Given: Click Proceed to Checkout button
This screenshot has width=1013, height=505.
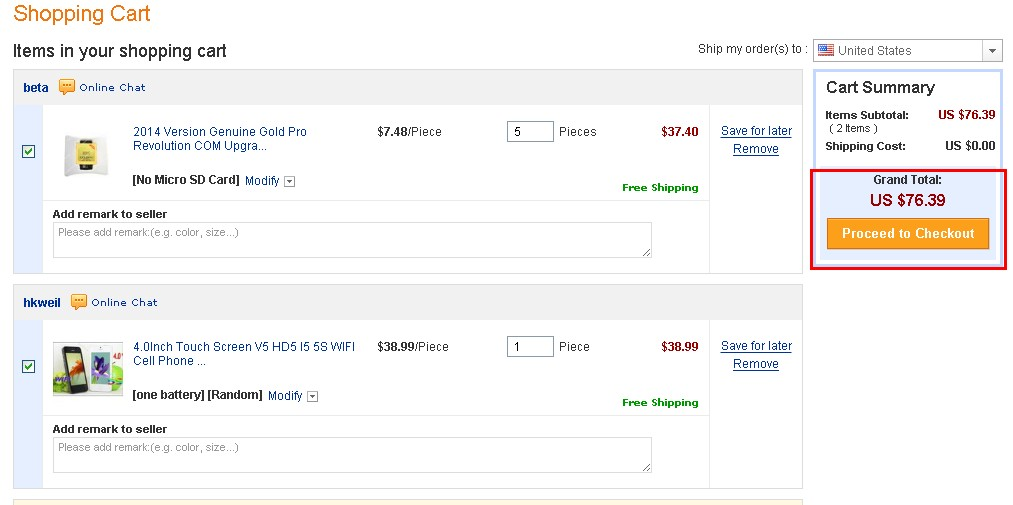Looking at the screenshot, I should (907, 234).
